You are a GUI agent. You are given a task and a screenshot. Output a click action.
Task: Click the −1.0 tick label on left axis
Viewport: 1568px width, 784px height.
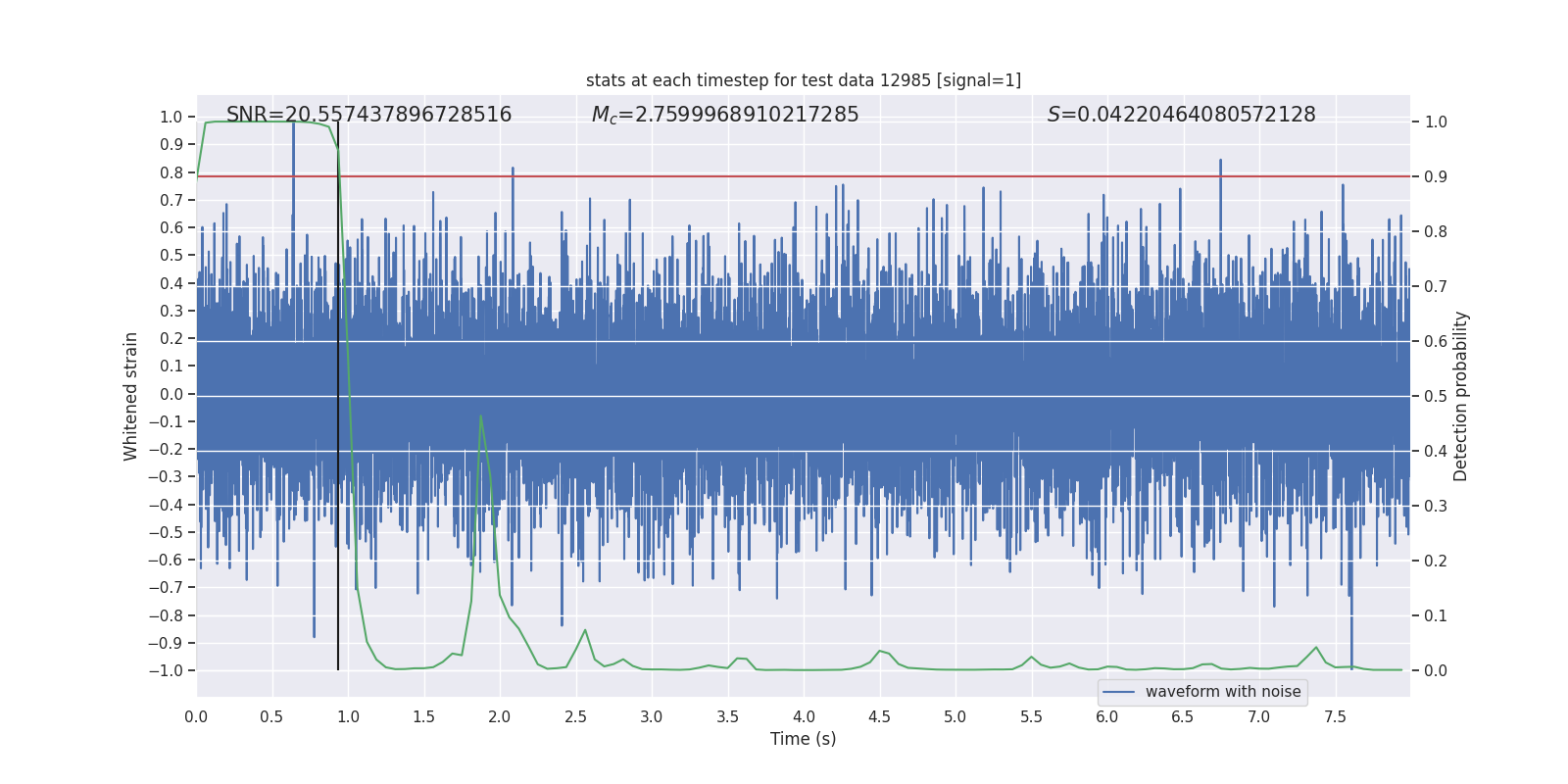click(166, 670)
